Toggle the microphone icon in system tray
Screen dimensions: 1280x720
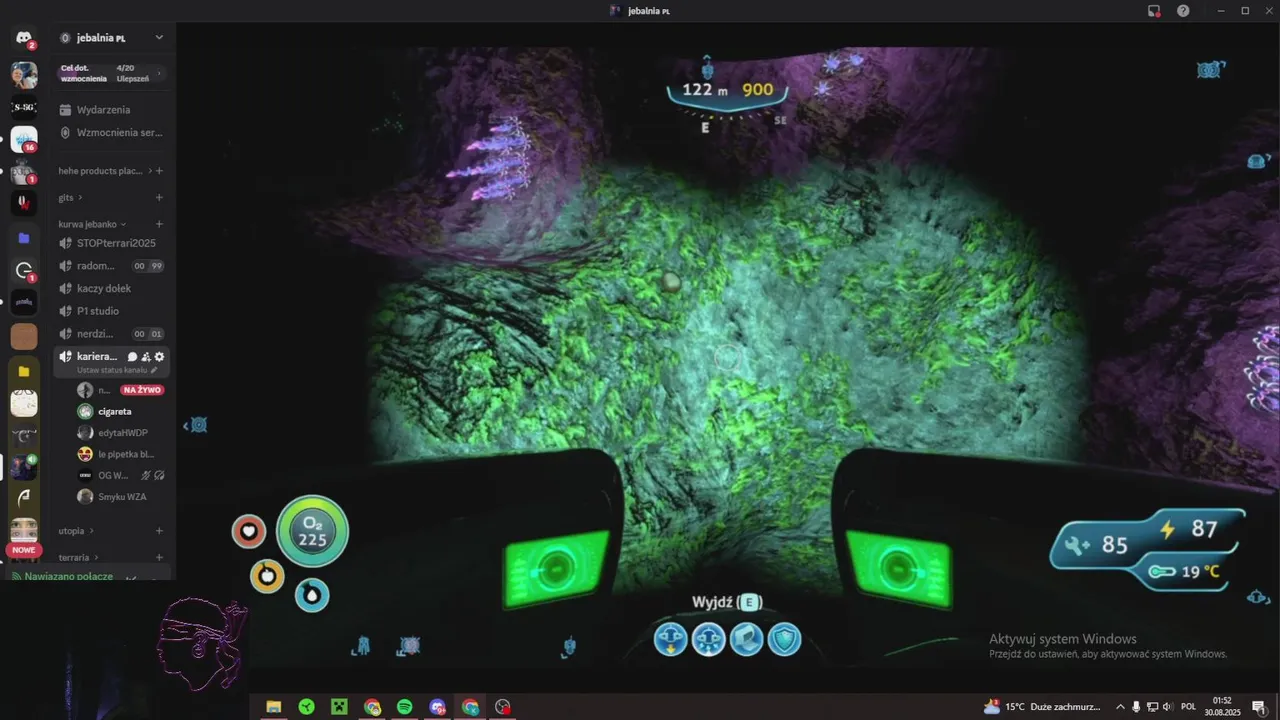click(x=1136, y=707)
